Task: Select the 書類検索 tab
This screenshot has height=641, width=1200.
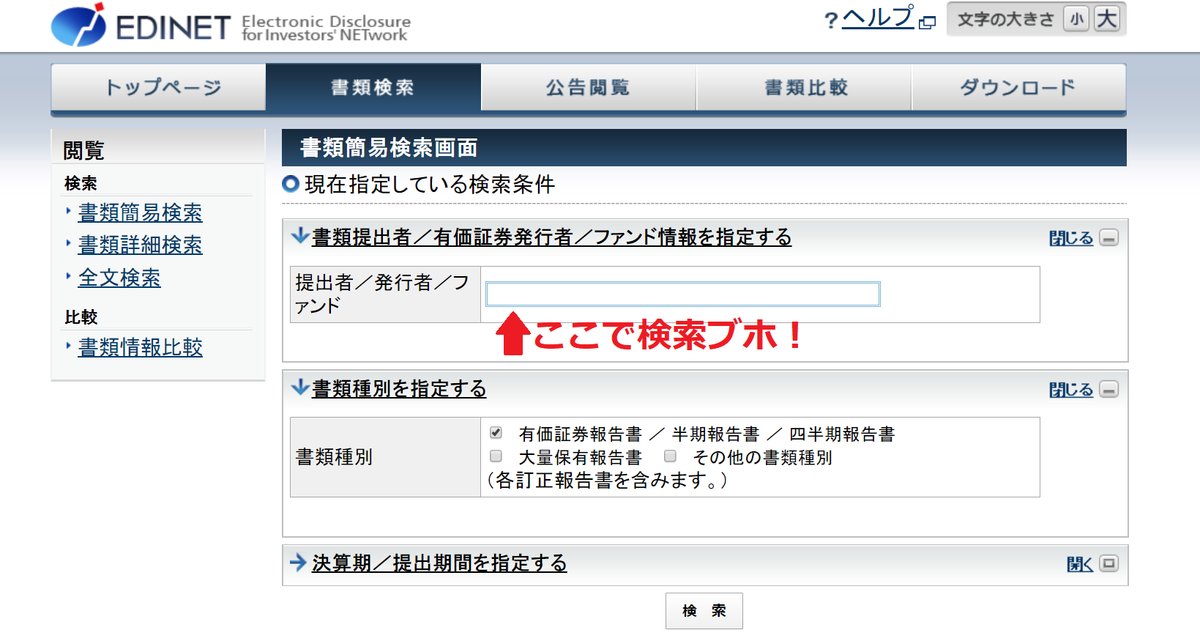Action: coord(373,87)
